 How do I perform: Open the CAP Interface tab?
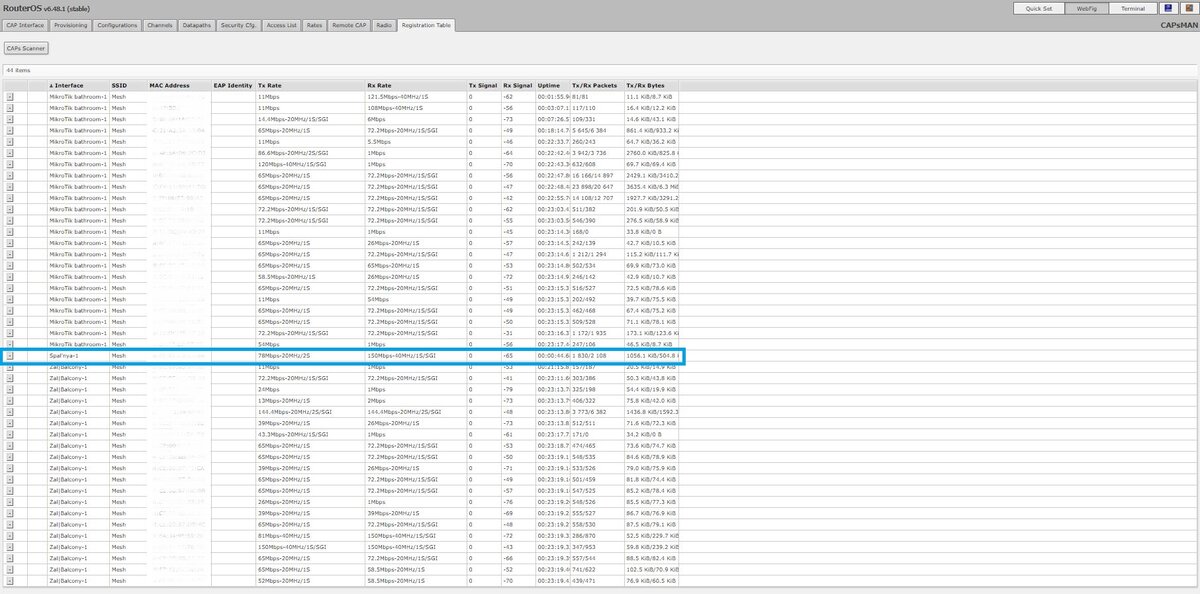click(x=25, y=25)
